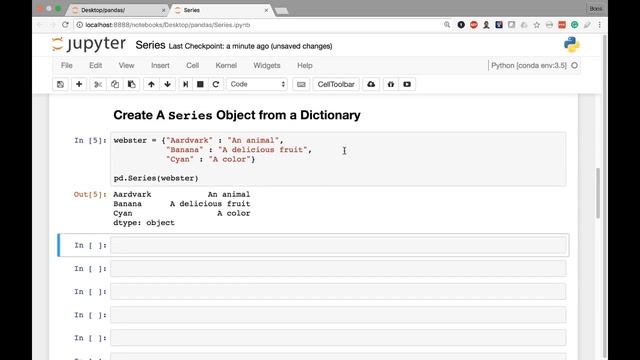Restart the kernel circular arrow icon
The image size is (640, 360).
(x=216, y=84)
